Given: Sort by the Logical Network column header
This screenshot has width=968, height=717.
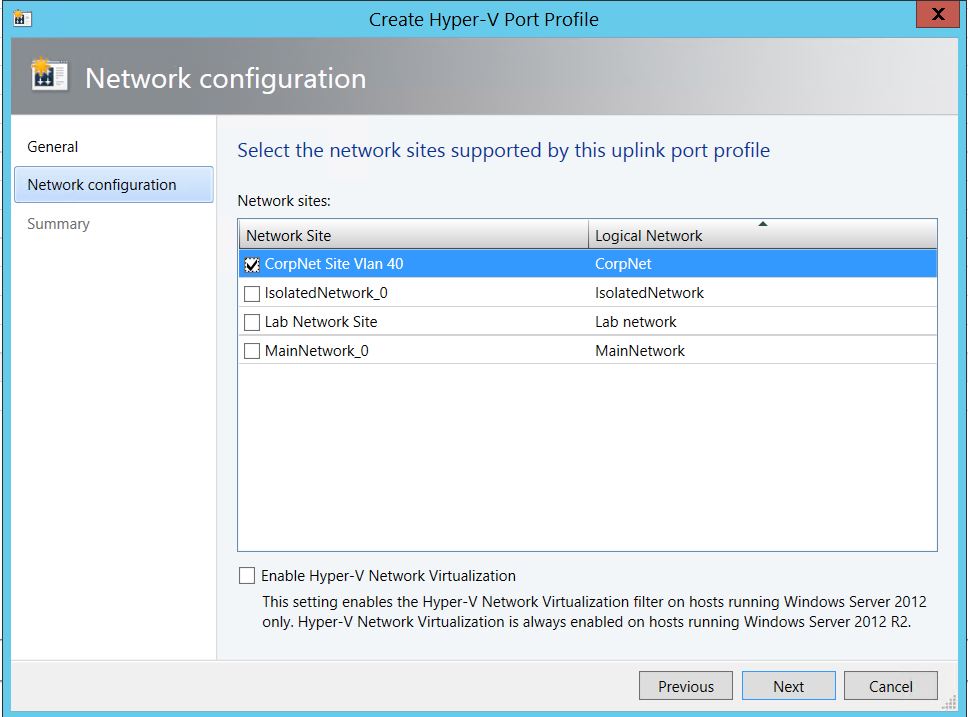Looking at the screenshot, I should [x=648, y=236].
